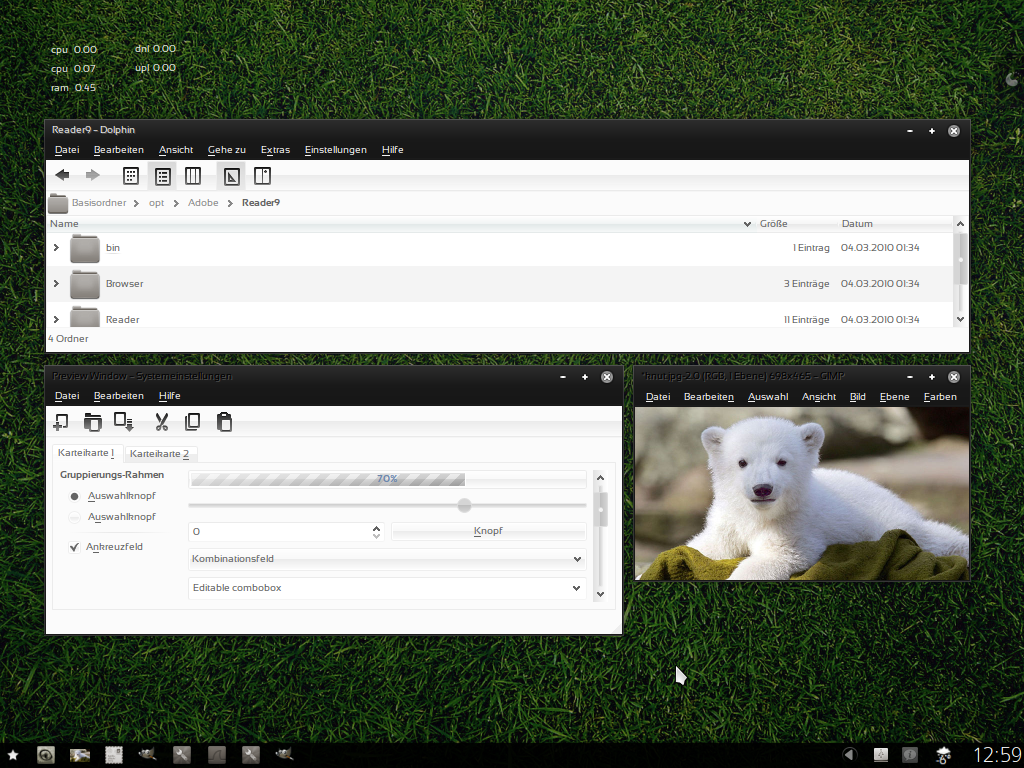Click the paste clipboard icon

click(225, 422)
